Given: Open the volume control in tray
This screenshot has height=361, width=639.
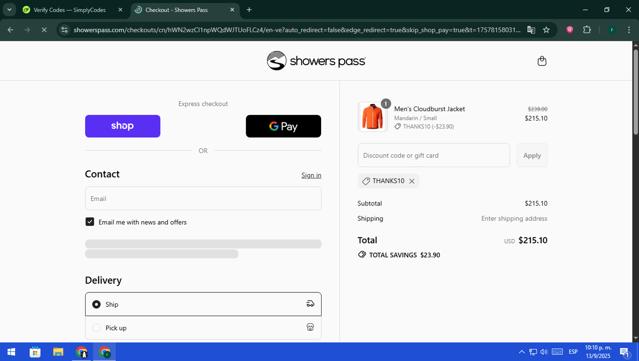Looking at the screenshot, I should [544, 352].
